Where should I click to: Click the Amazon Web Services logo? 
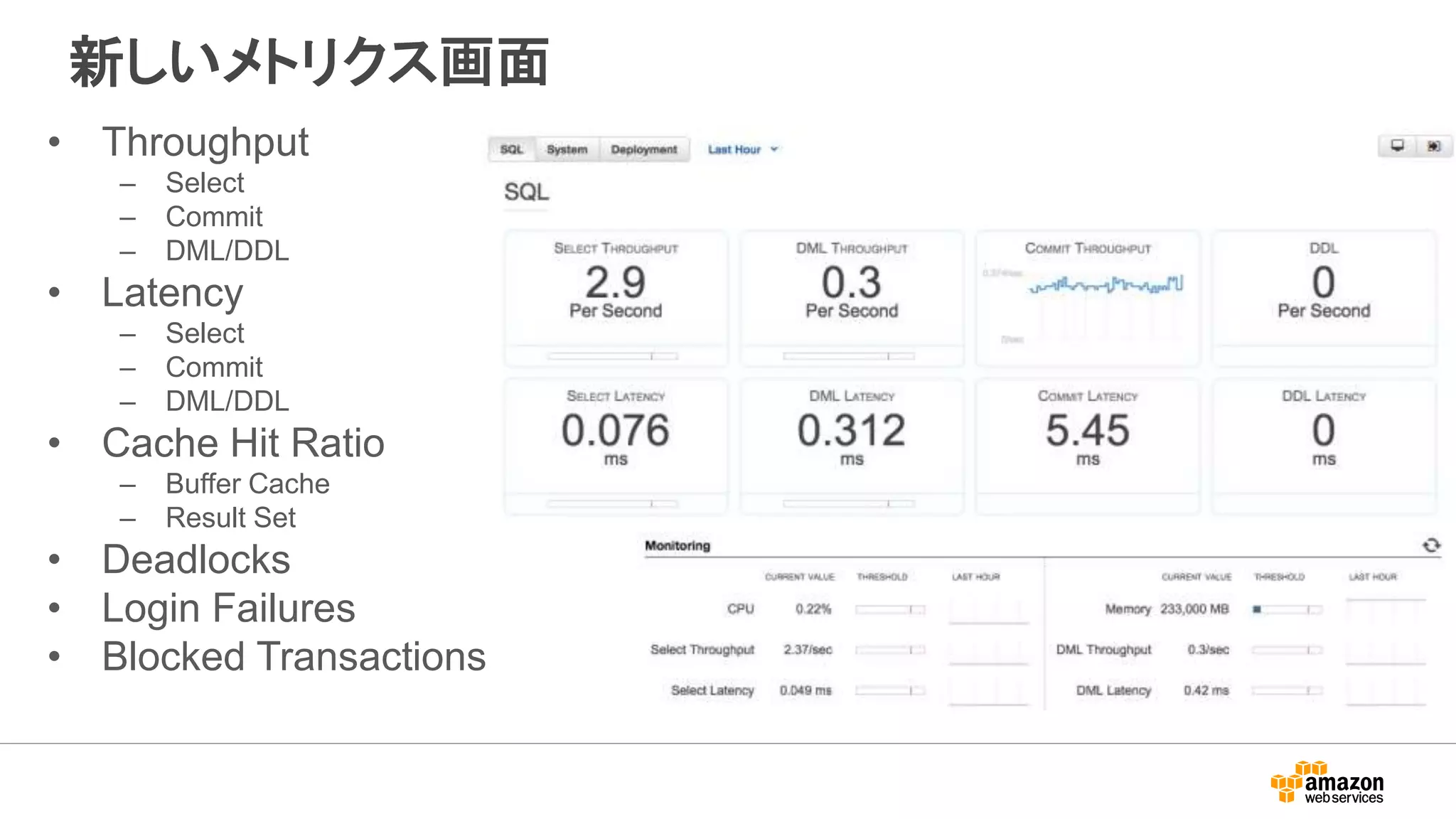click(1327, 783)
